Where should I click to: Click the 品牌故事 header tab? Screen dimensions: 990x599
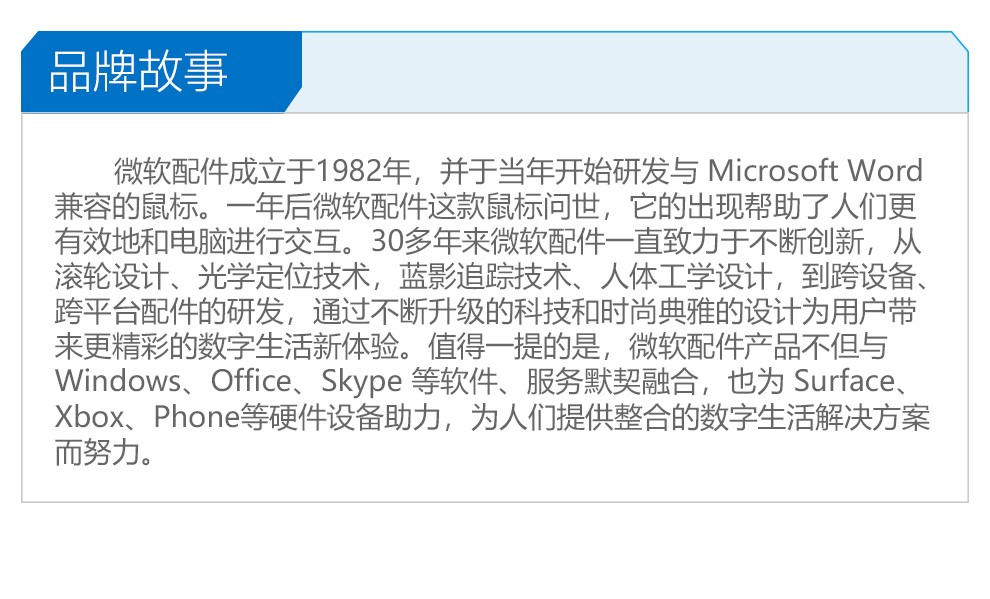pyautogui.click(x=161, y=71)
